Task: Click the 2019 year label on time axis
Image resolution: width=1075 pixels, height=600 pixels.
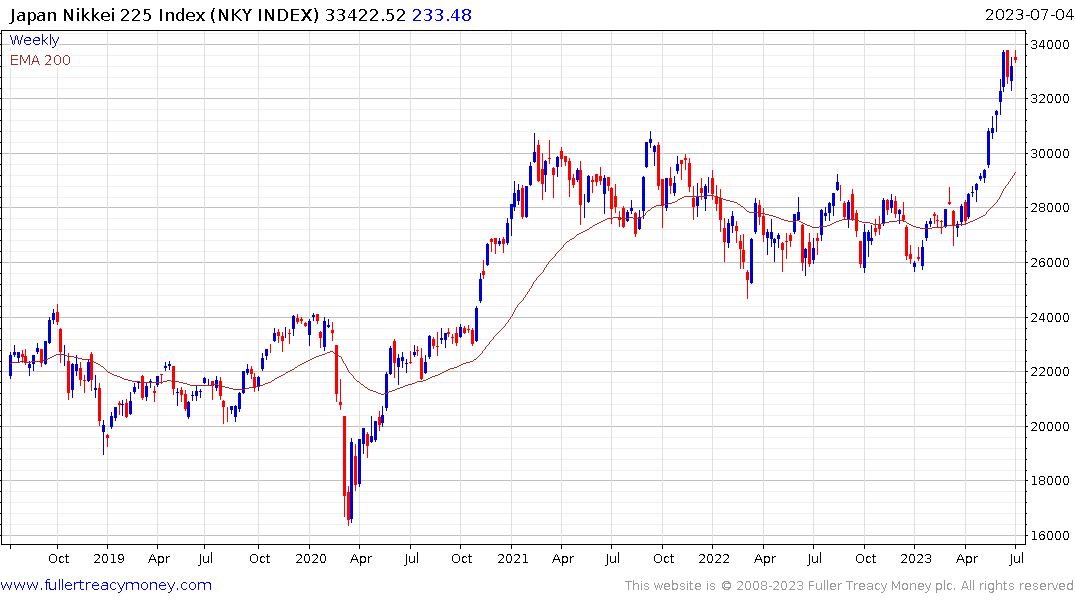Action: [108, 558]
